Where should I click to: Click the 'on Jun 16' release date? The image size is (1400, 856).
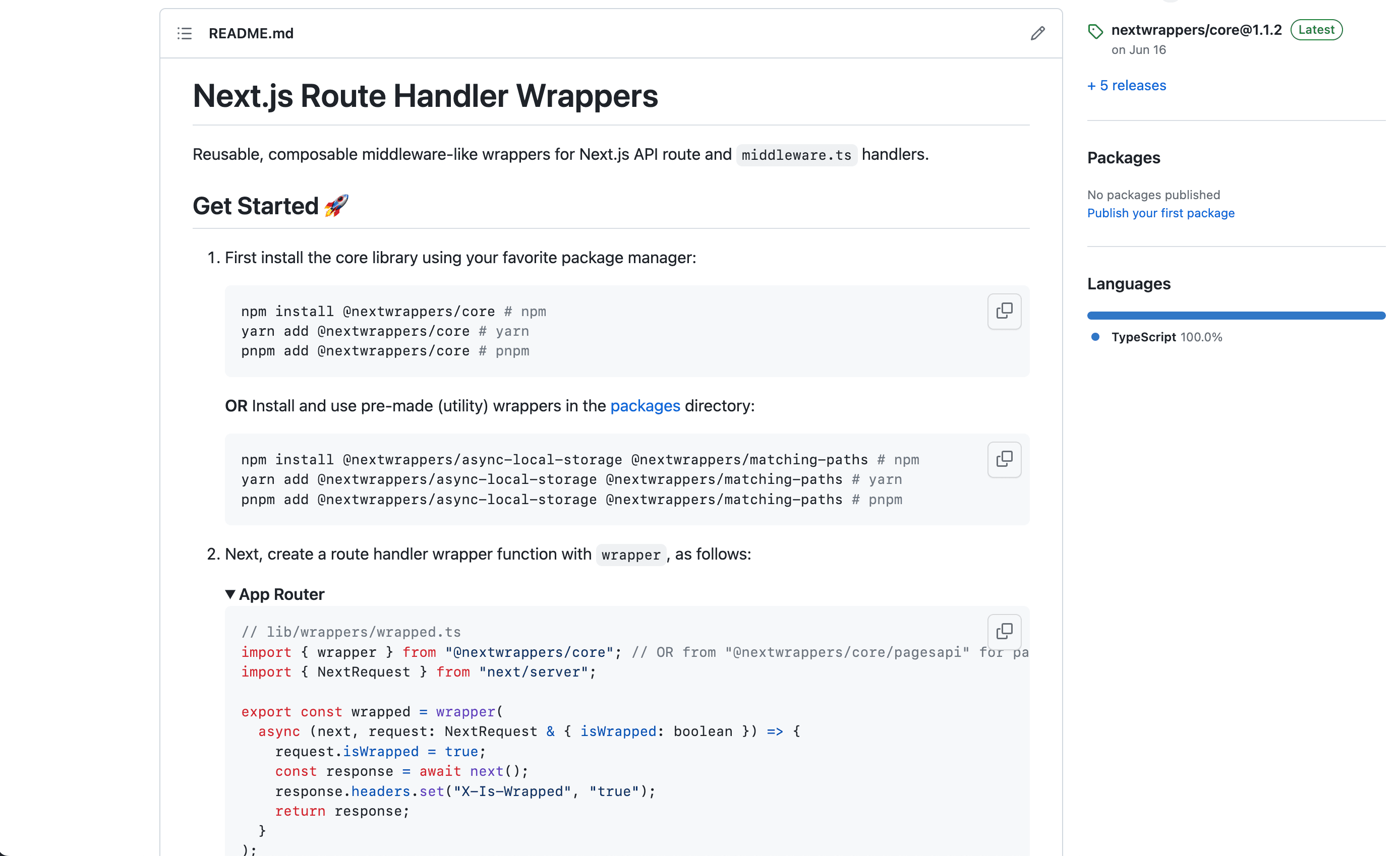pos(1139,50)
